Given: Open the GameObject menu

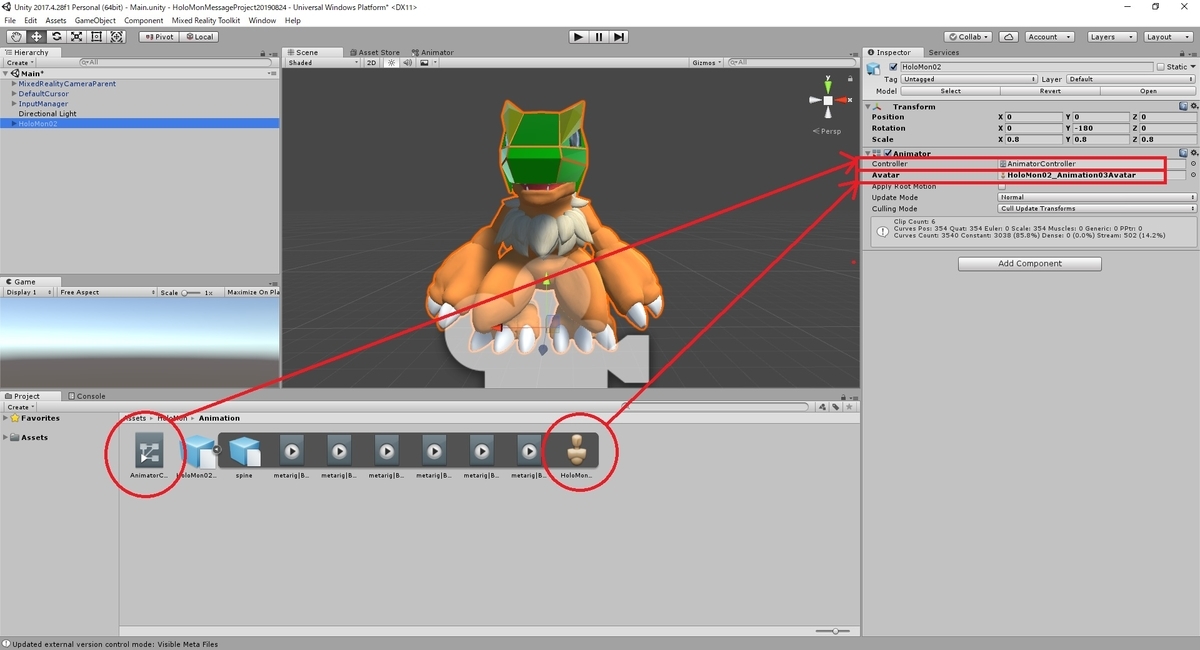Looking at the screenshot, I should [x=95, y=20].
